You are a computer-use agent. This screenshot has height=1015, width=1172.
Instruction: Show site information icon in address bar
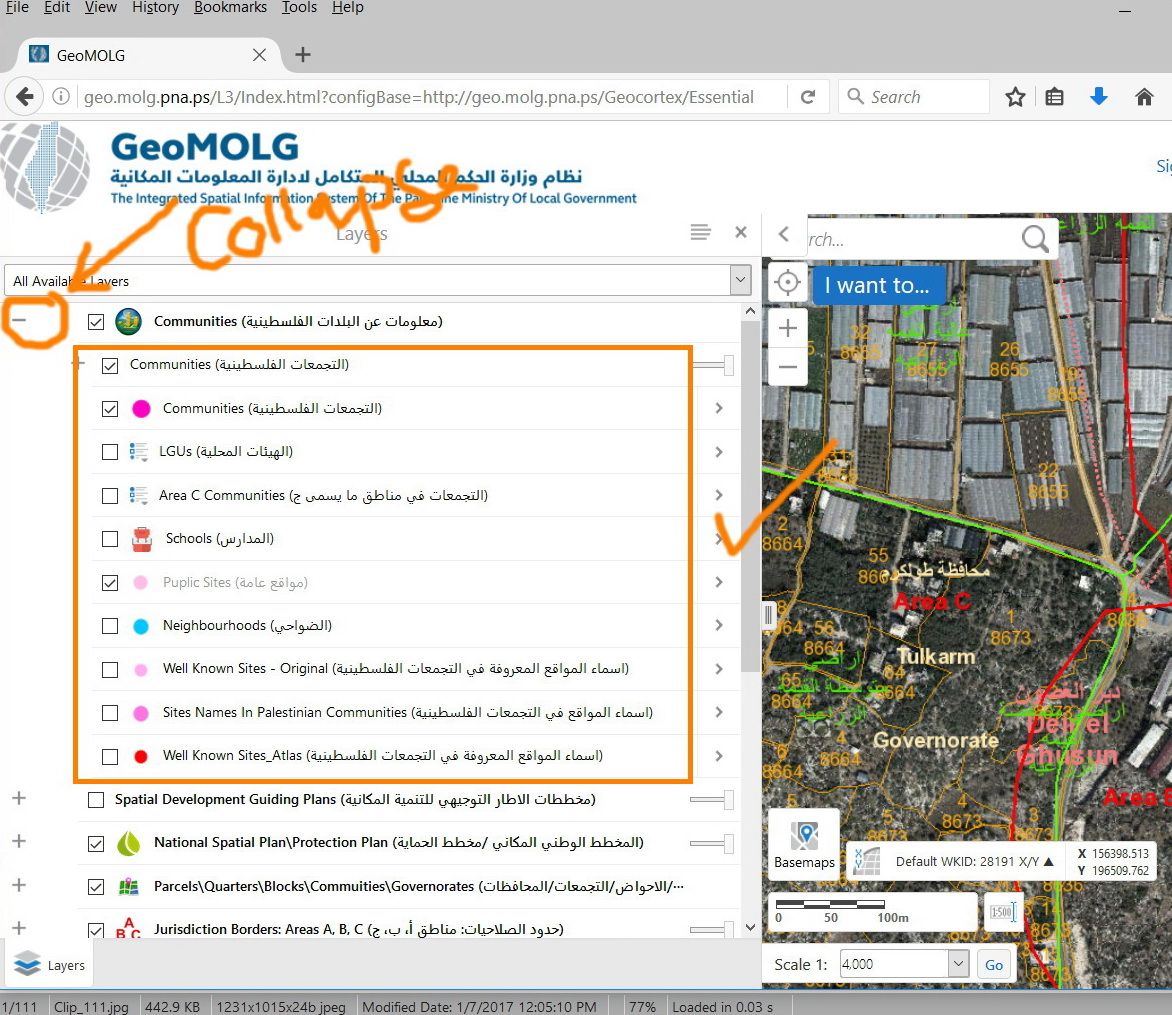(61, 96)
